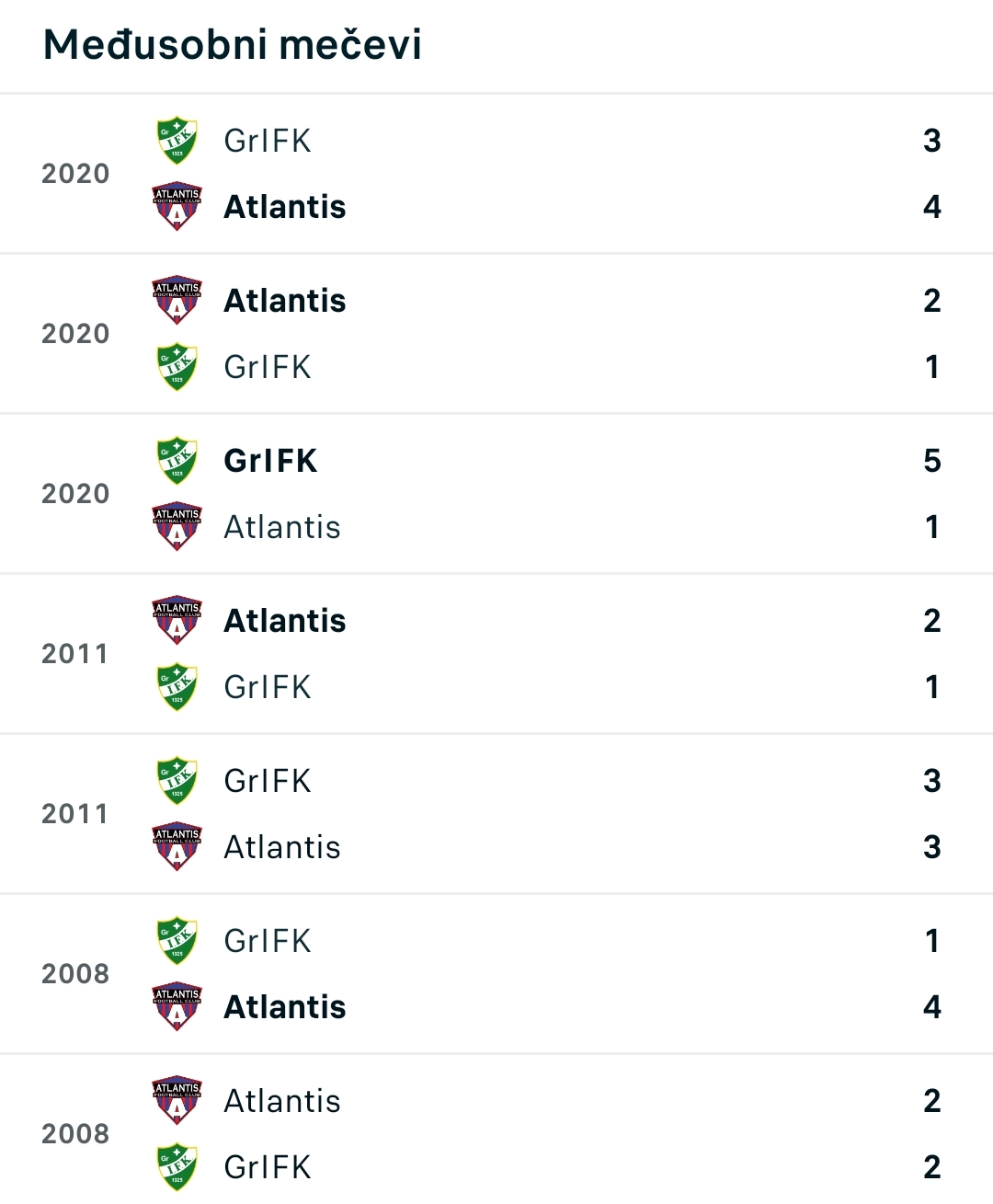Image resolution: width=993 pixels, height=1204 pixels.
Task: Tap GrIFK crest in 5-1 match
Action: pos(177,461)
